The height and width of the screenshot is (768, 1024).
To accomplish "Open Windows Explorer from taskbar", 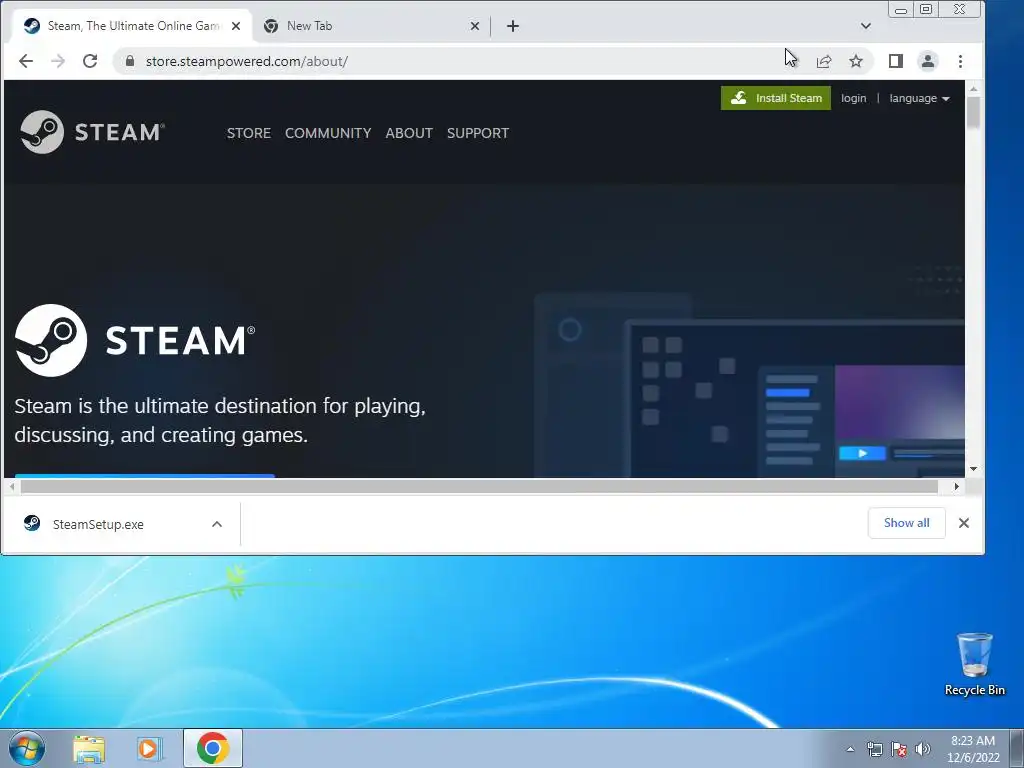I will [89, 749].
